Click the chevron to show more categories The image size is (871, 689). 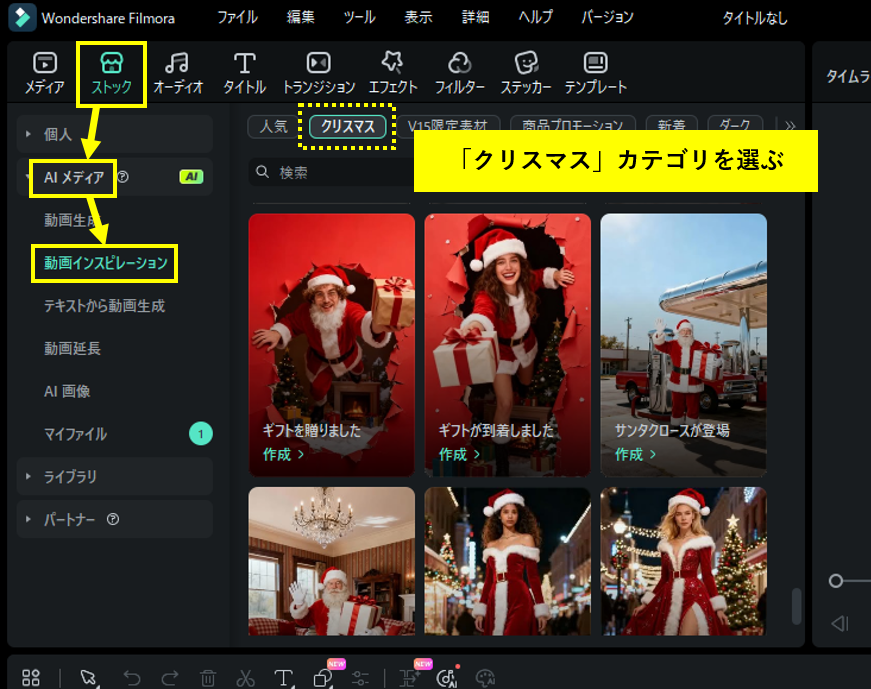pyautogui.click(x=790, y=126)
